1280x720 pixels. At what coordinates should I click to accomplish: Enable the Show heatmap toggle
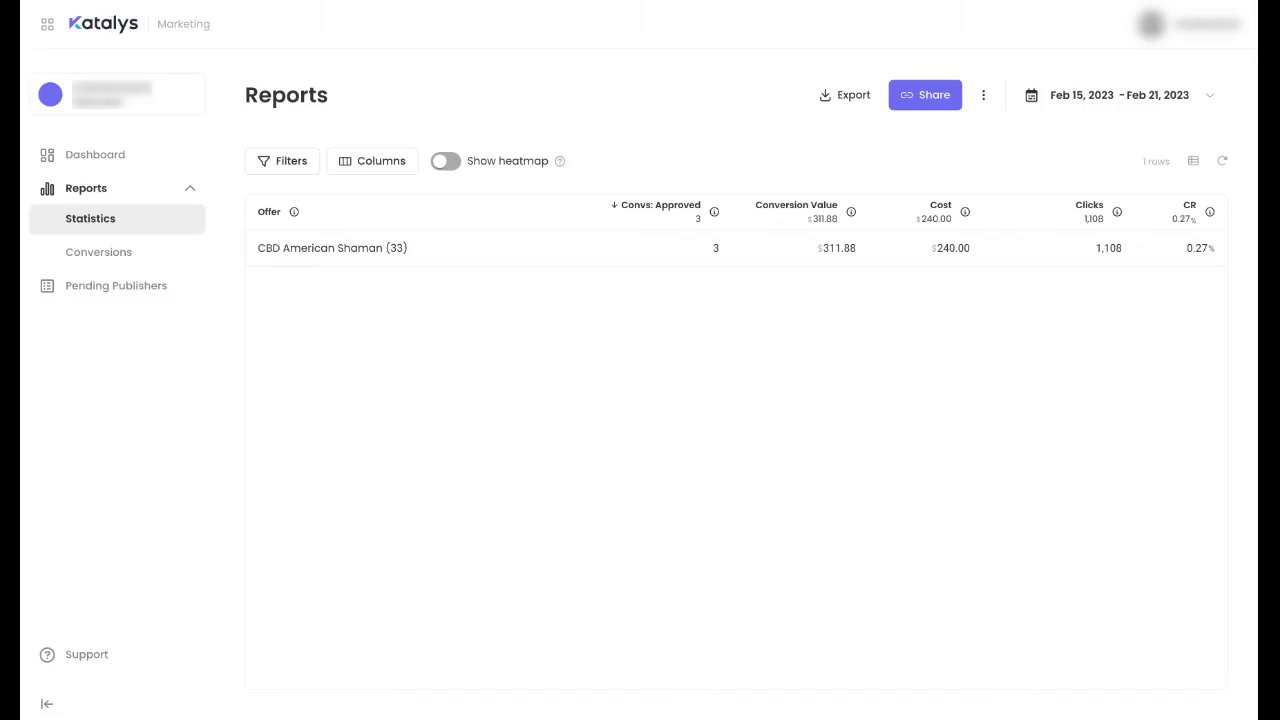(x=446, y=161)
